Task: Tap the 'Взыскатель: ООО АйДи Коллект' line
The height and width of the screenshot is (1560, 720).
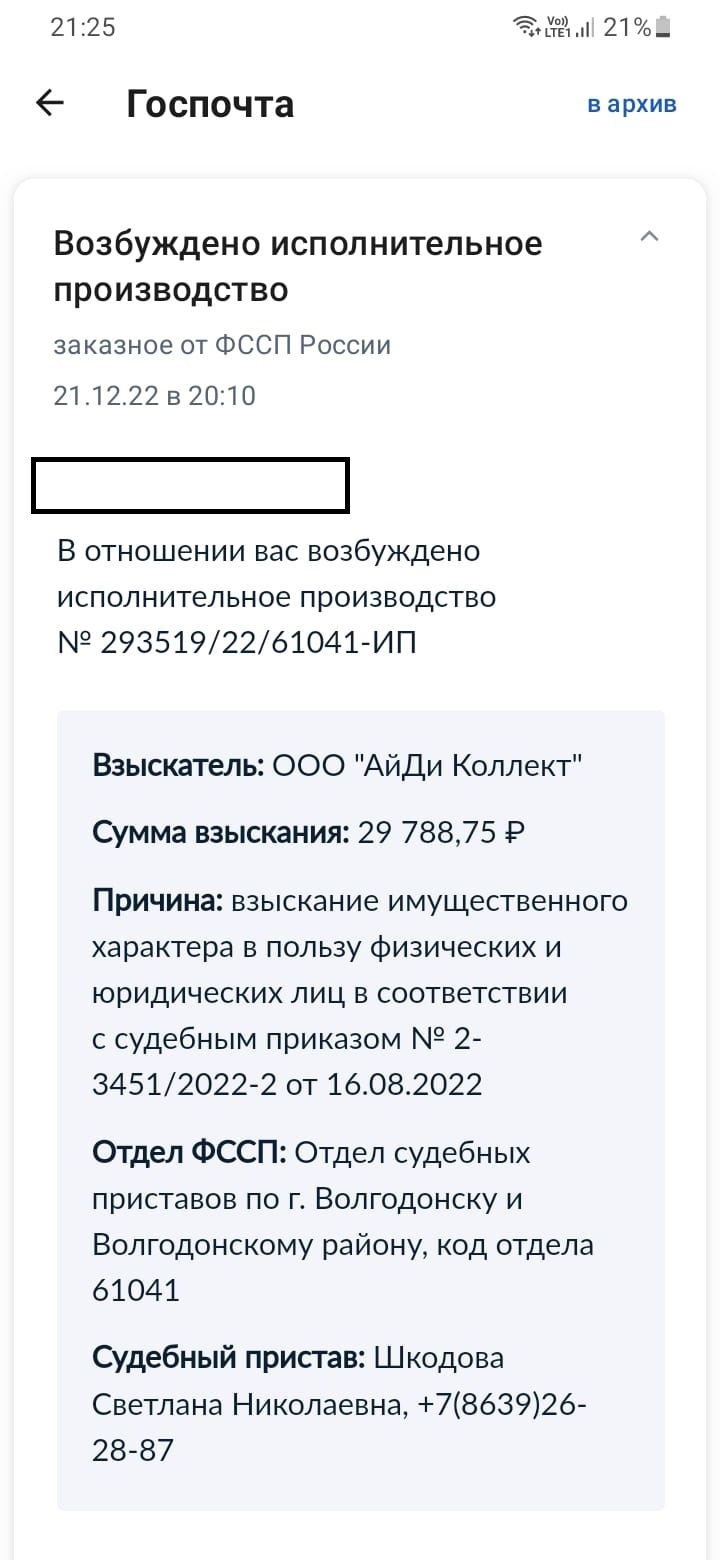Action: pos(337,766)
